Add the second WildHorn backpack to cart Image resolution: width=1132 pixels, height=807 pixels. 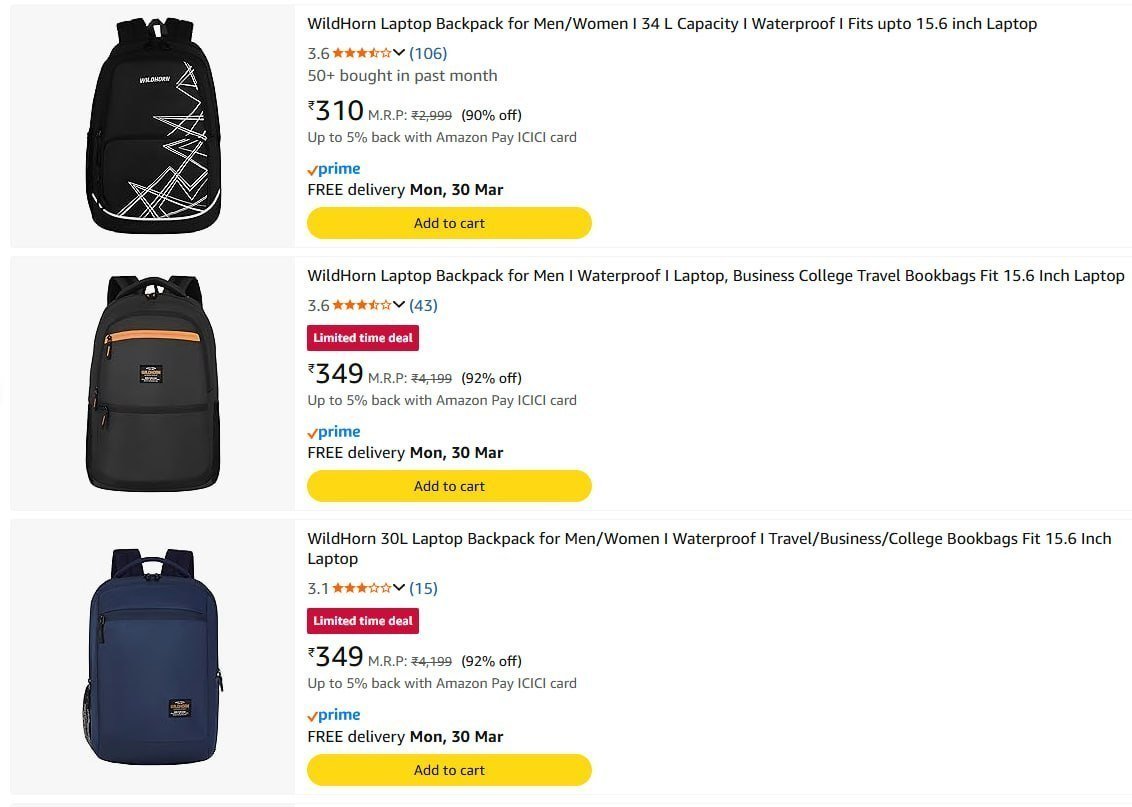click(x=449, y=485)
